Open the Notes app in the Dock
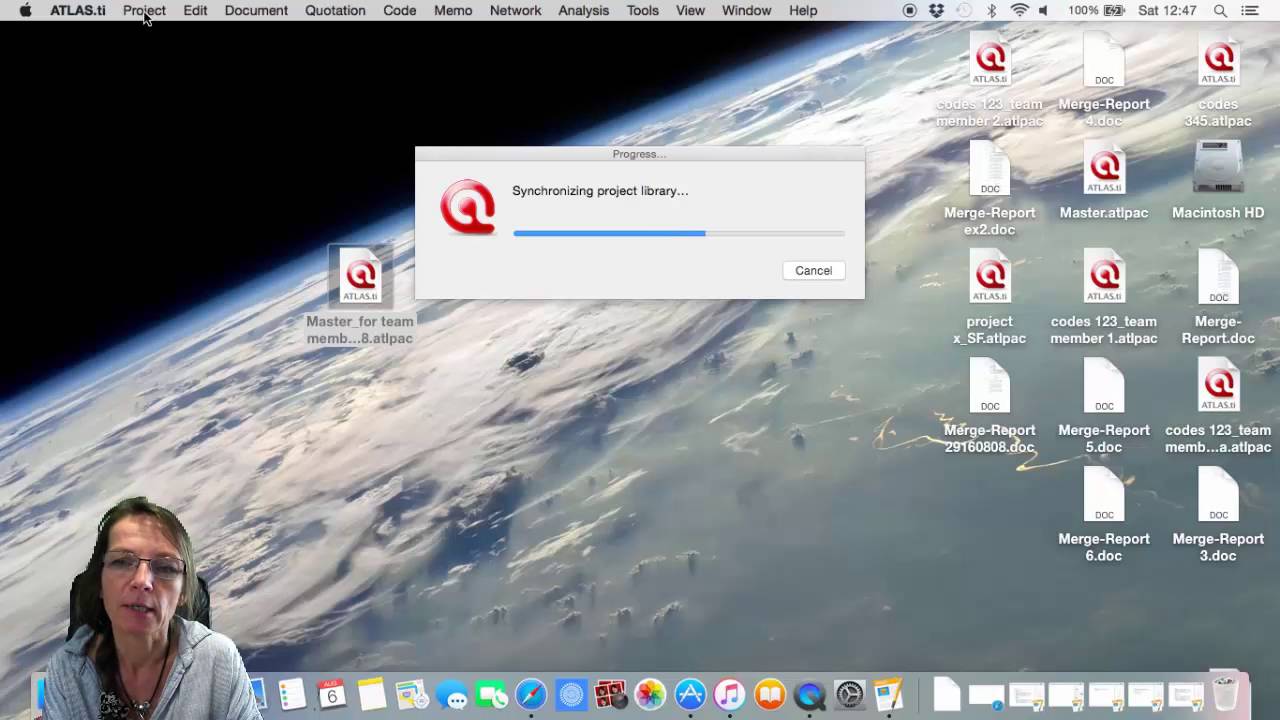Viewport: 1280px width, 720px height. click(x=372, y=694)
